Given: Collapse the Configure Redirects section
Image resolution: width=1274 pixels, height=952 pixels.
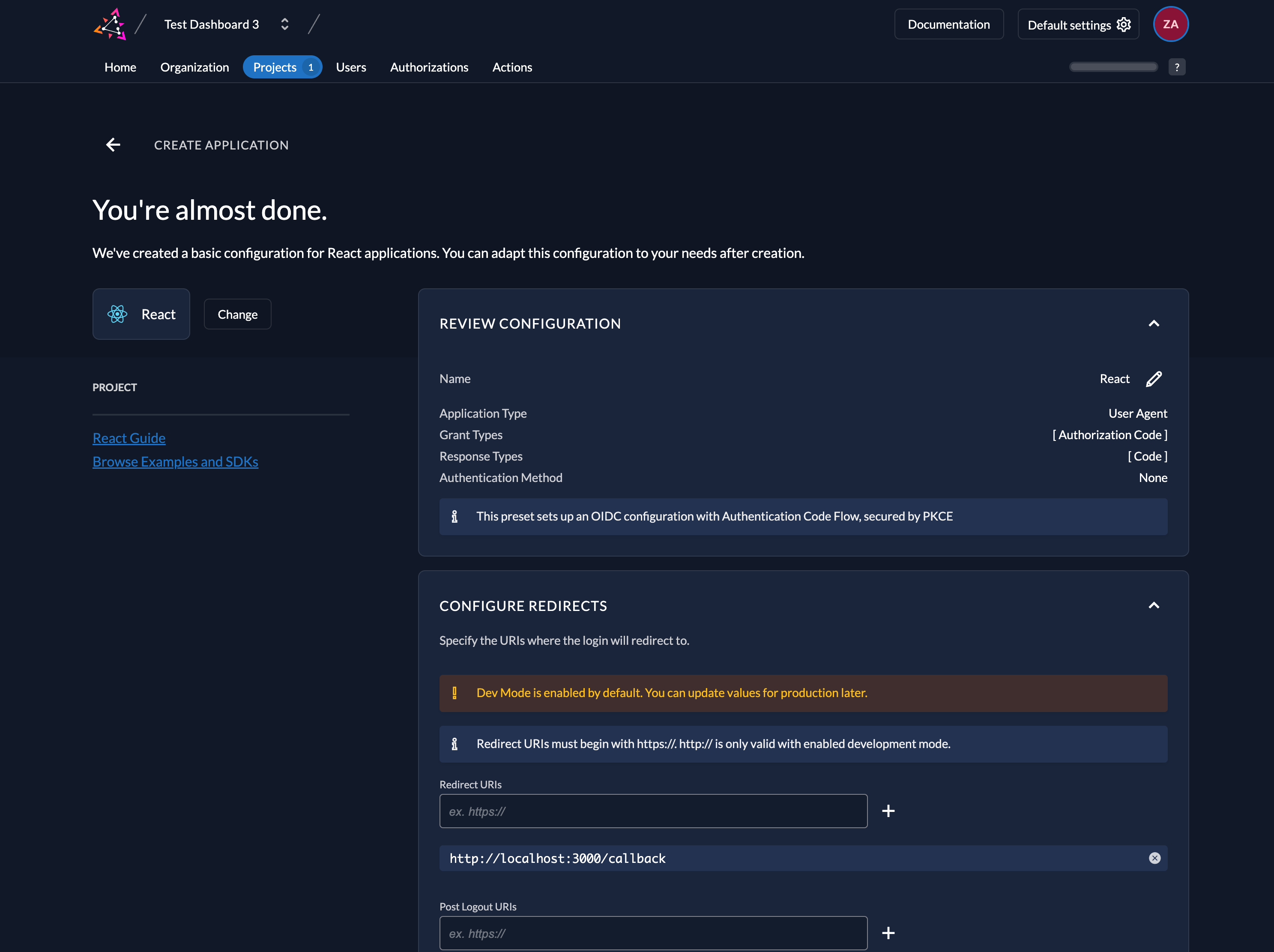Looking at the screenshot, I should (1154, 605).
